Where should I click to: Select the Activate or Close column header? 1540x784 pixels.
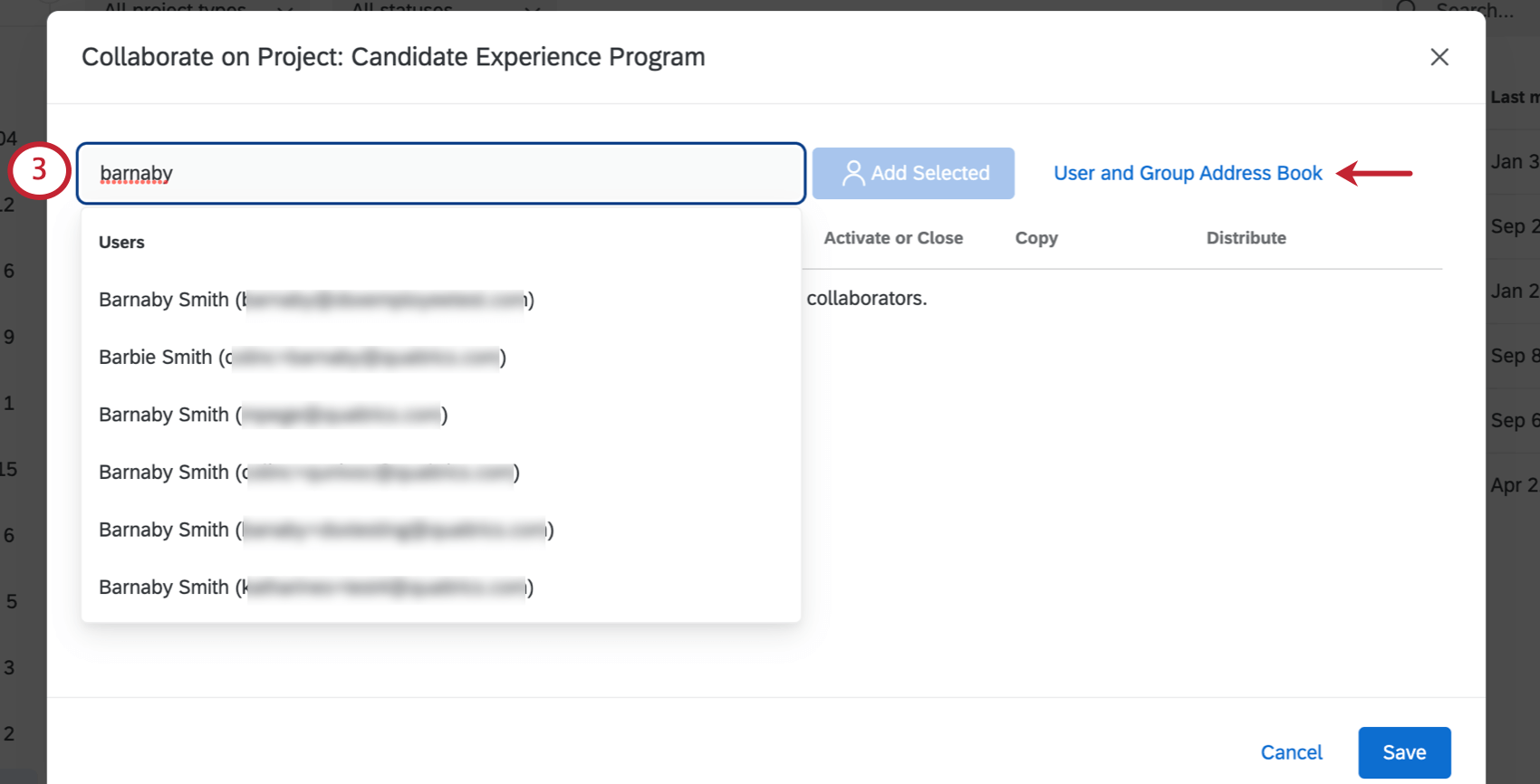(893, 237)
